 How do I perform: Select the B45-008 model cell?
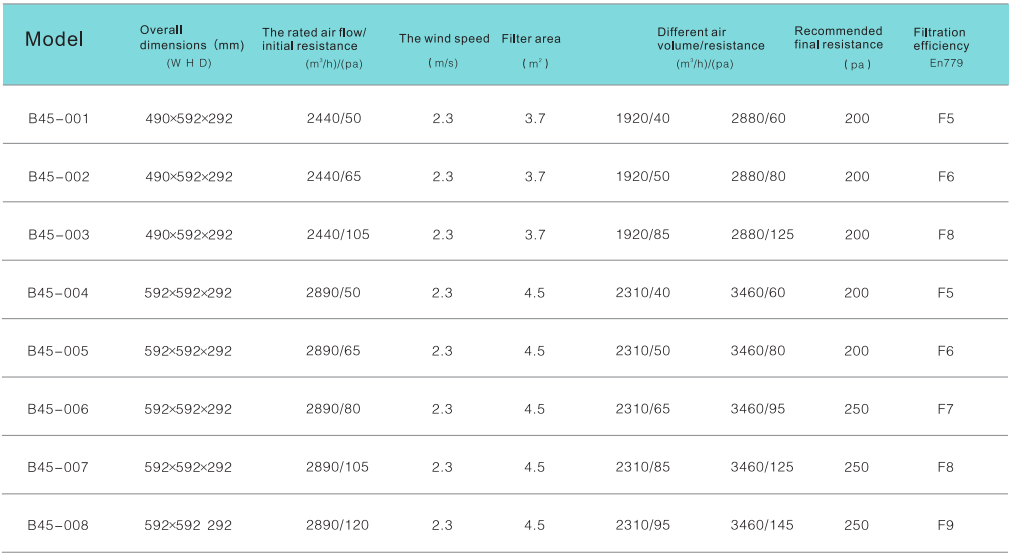click(59, 526)
